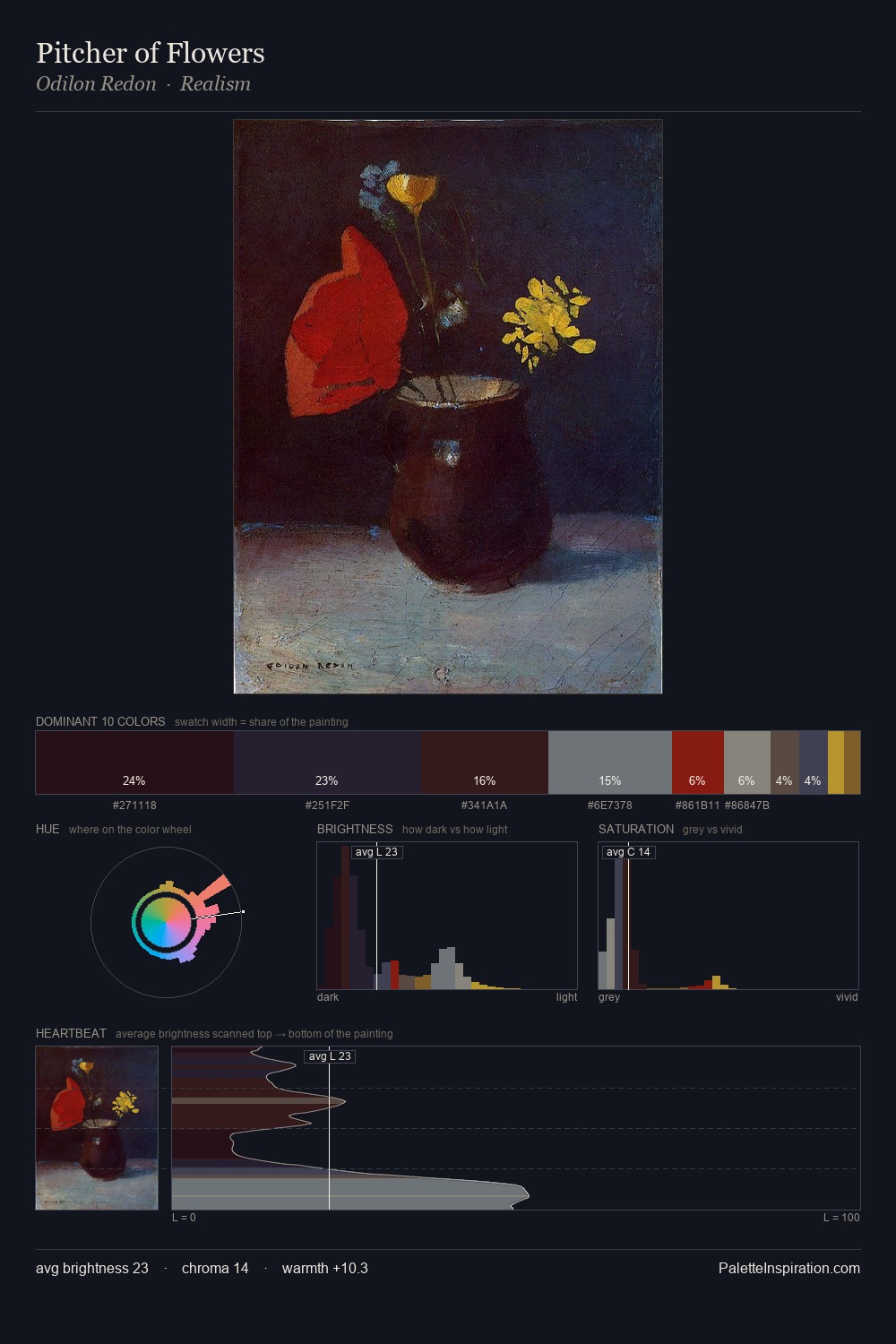
Task: Pick the 16% swatch colored #341A1A
Action: point(485,762)
